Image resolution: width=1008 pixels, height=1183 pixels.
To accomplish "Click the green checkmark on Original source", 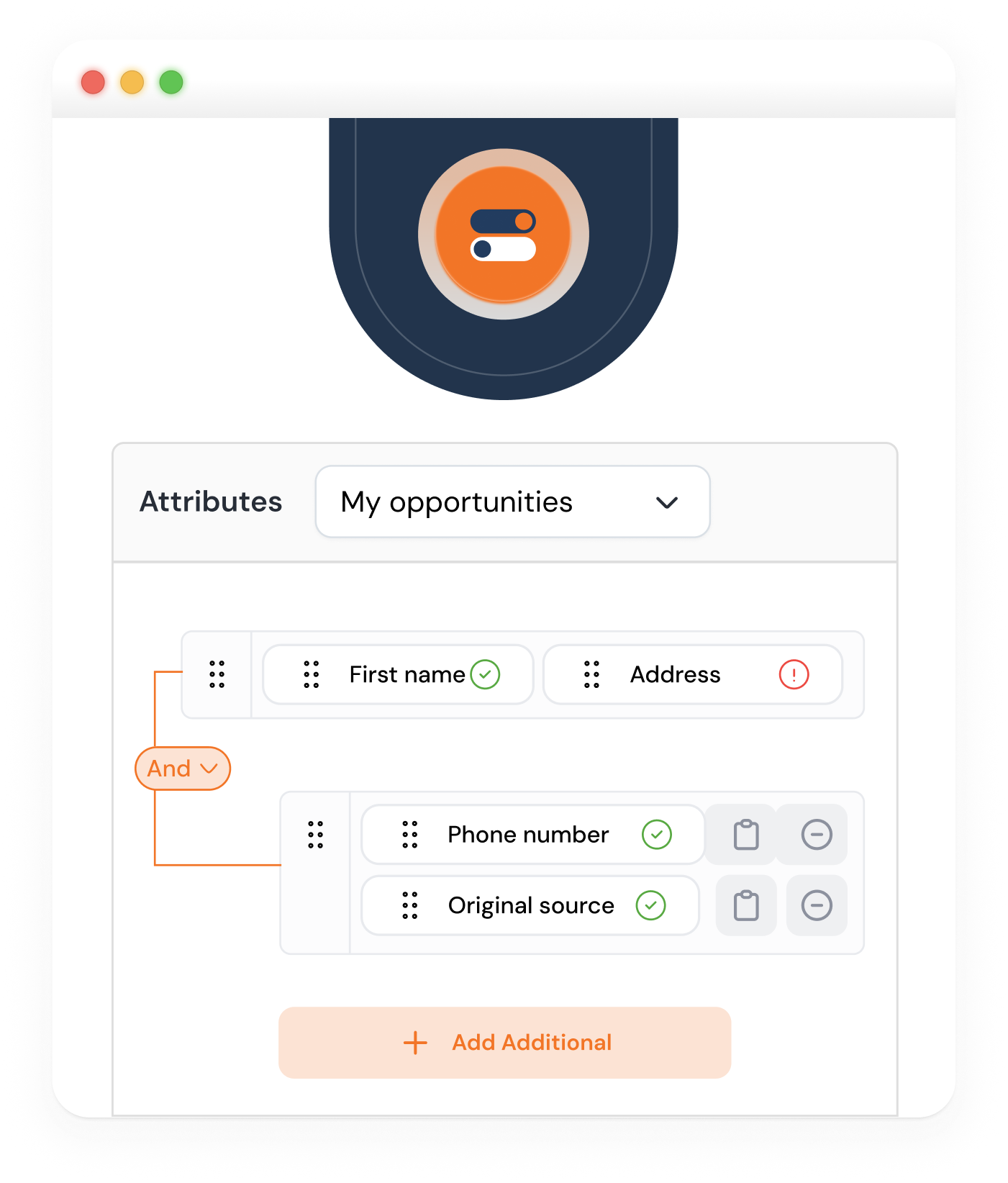I will click(x=650, y=905).
